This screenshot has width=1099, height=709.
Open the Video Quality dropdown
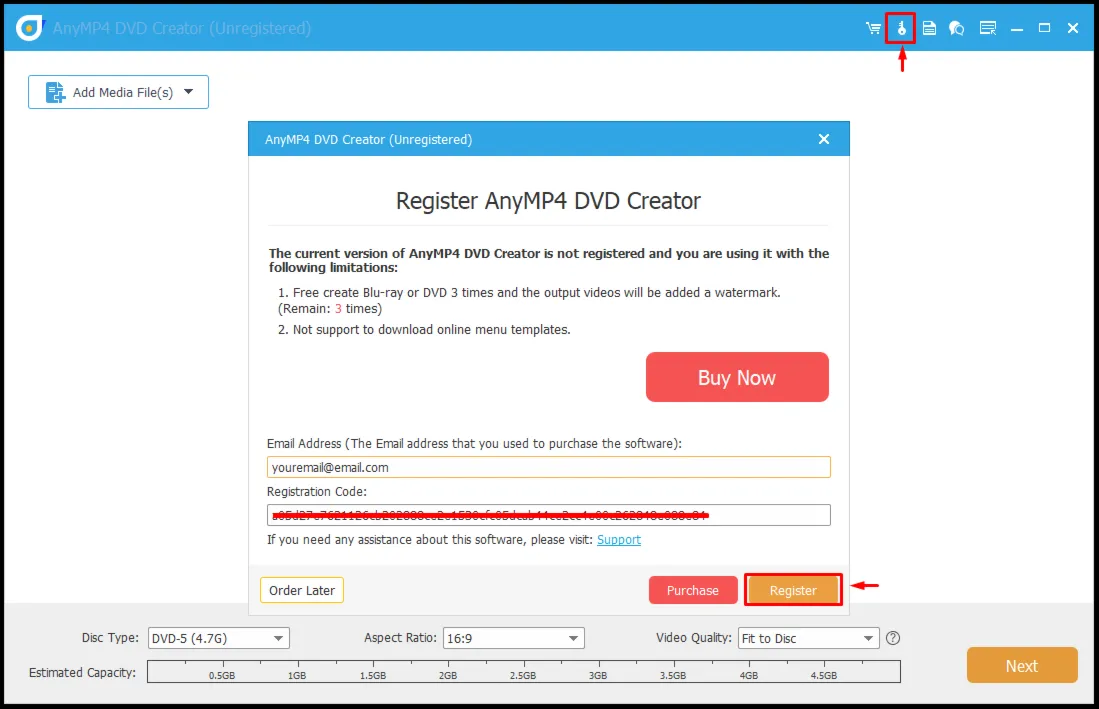coord(808,638)
